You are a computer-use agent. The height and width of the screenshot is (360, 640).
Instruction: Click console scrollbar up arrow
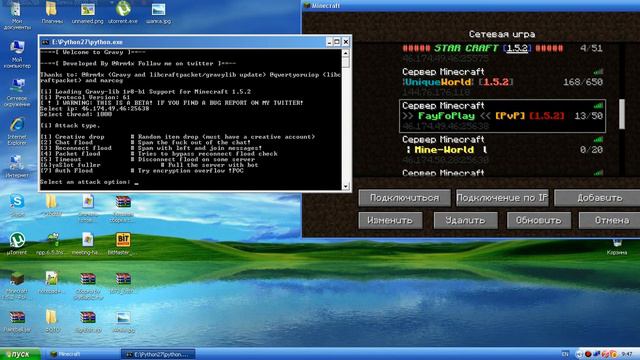[x=346, y=53]
